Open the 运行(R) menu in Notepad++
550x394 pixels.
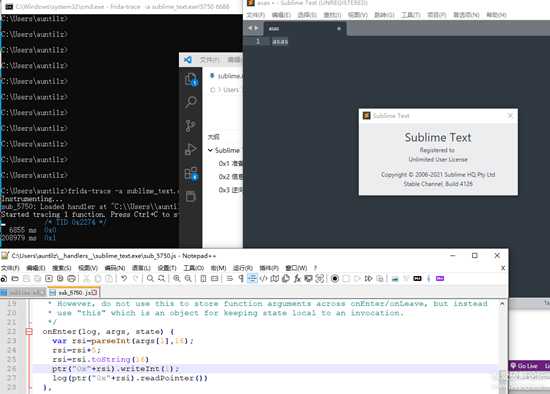pyautogui.click(x=242, y=268)
